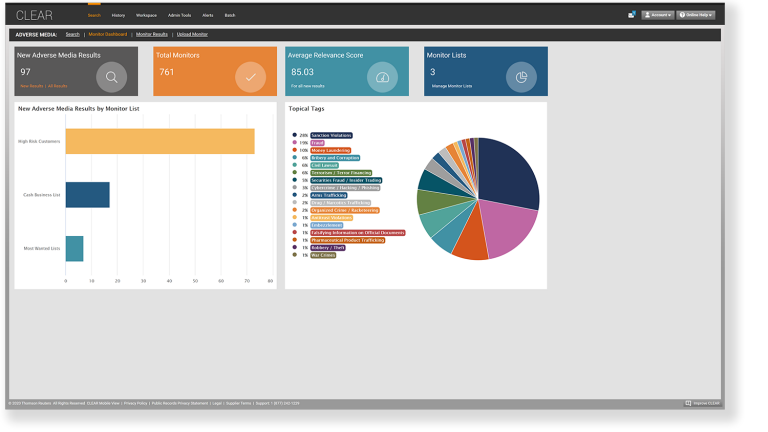768x432 pixels.
Task: Click the Privacy Policy footer link
Action: pyautogui.click(x=135, y=403)
